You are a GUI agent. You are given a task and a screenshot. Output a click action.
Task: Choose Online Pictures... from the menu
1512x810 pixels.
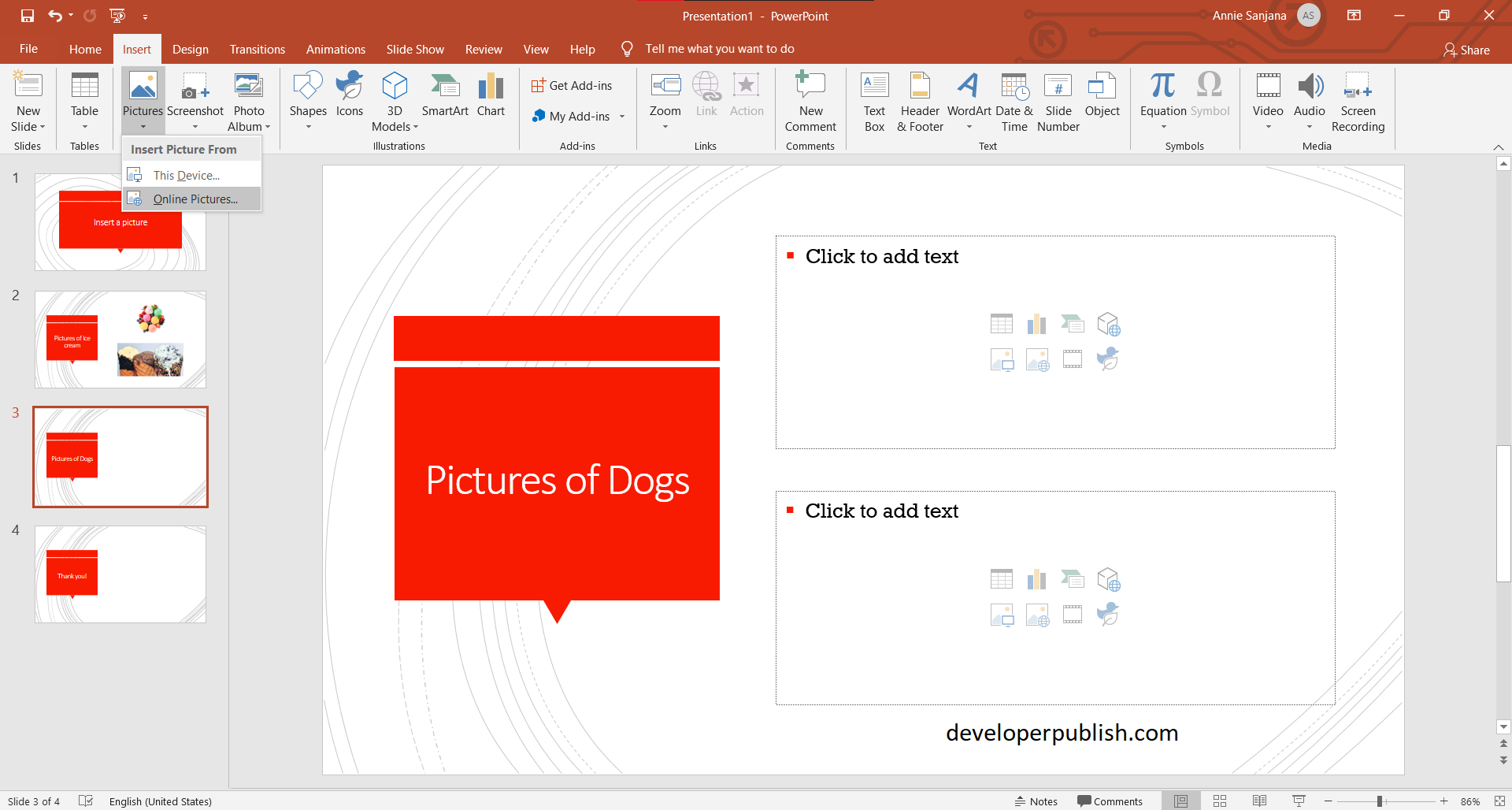pyautogui.click(x=191, y=199)
